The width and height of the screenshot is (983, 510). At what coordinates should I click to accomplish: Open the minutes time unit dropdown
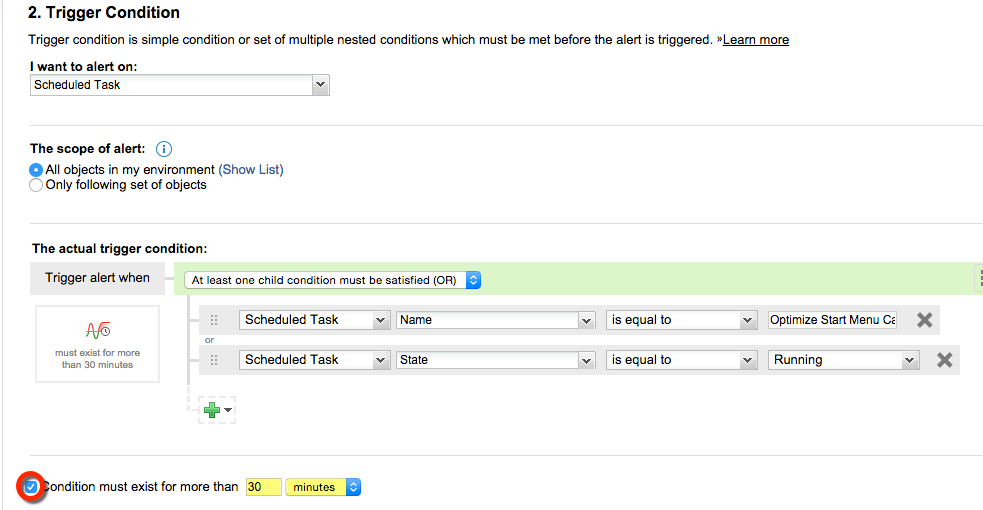(x=322, y=487)
